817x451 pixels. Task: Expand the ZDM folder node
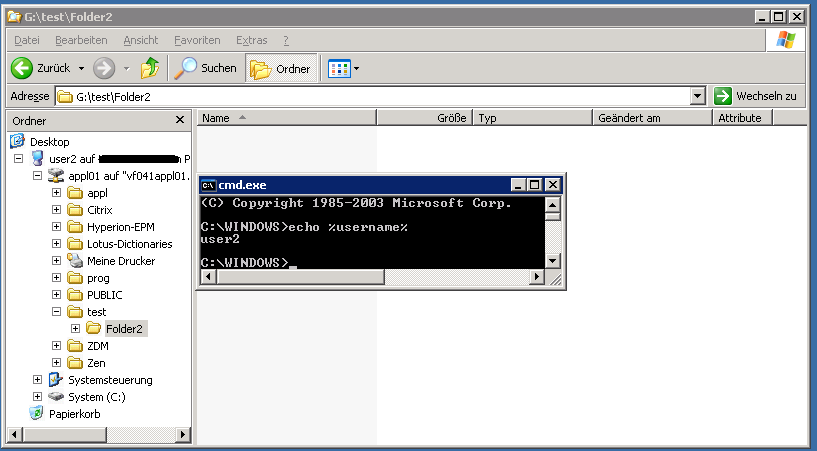tap(56, 345)
